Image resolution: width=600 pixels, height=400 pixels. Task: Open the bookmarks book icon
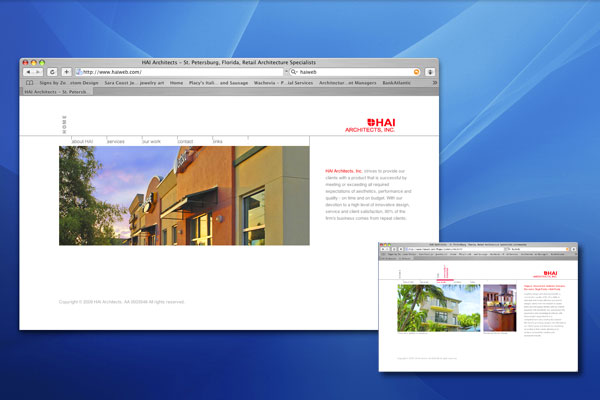coord(30,83)
